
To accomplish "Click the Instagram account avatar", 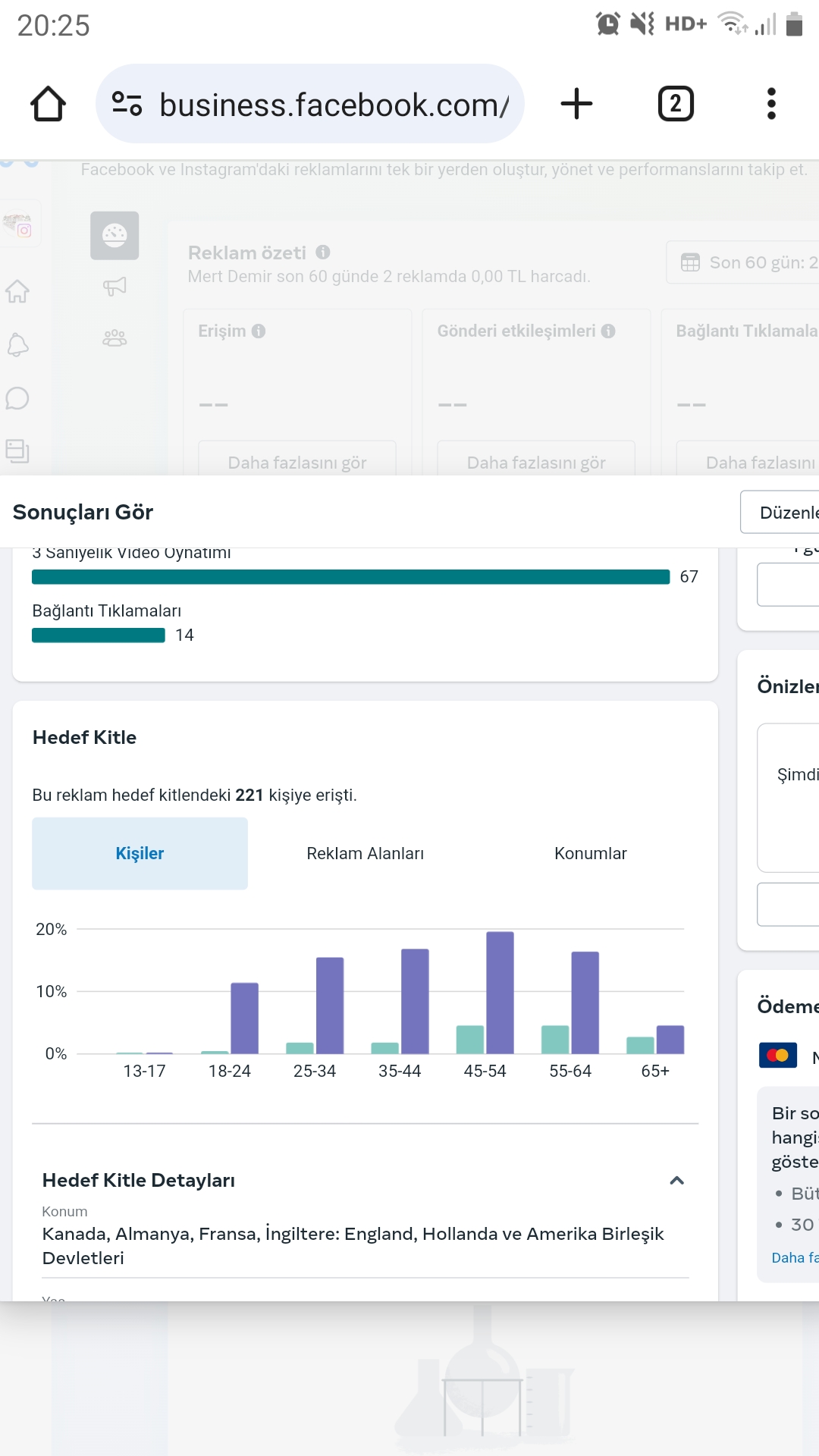I will point(18,224).
